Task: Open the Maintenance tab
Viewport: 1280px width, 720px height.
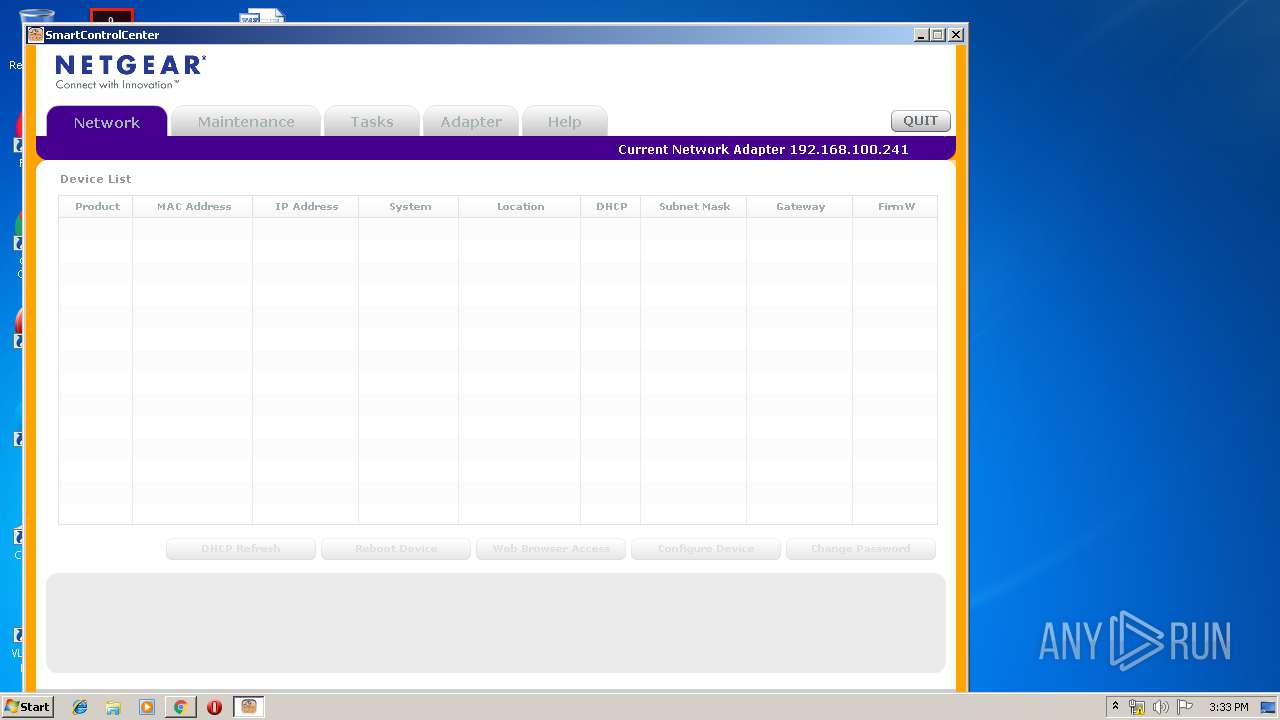Action: click(246, 121)
